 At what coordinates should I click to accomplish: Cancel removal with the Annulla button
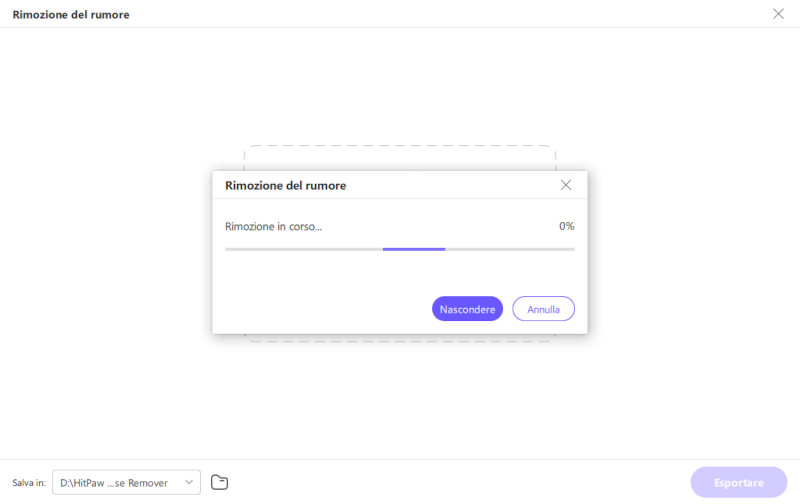(543, 309)
